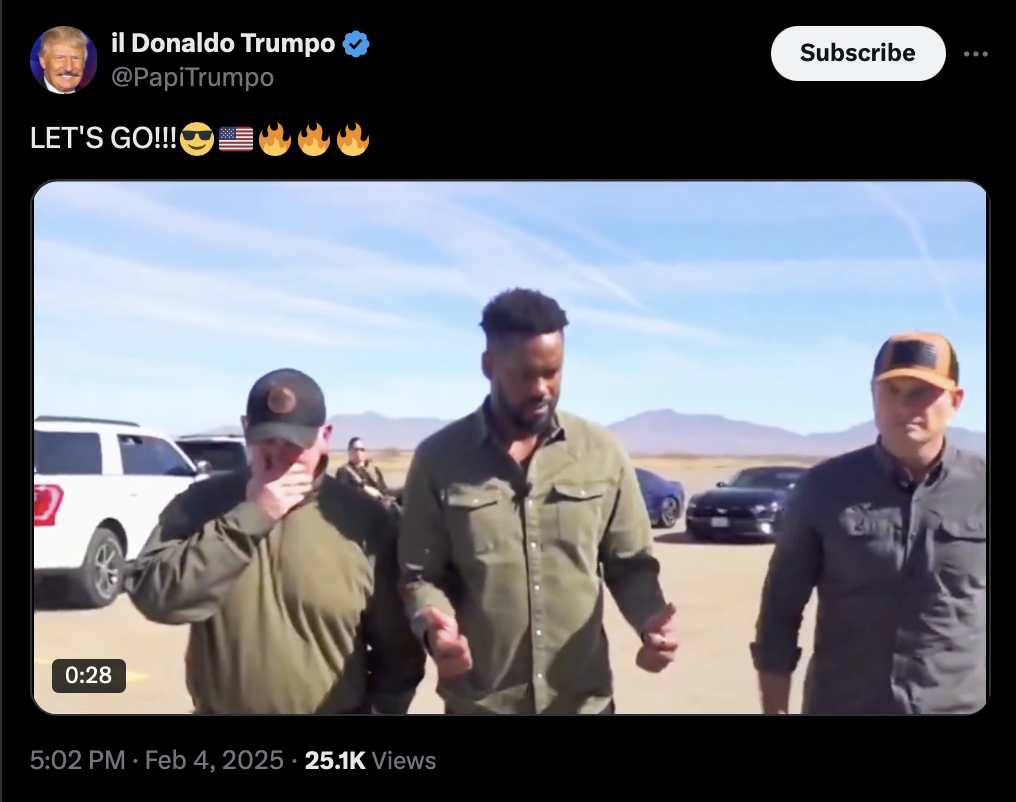The width and height of the screenshot is (1016, 802).
Task: Open the il Donaldo Trumpo display name
Action: click(x=223, y=43)
